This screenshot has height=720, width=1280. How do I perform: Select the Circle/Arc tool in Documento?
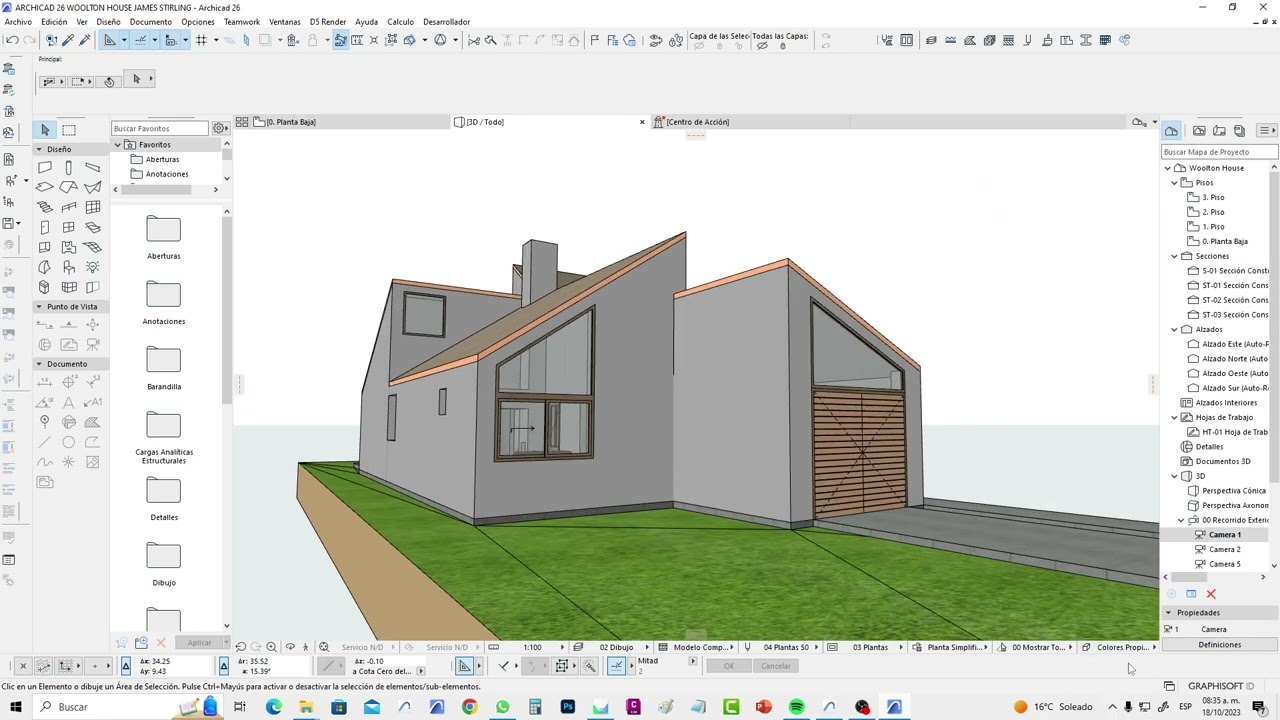click(69, 442)
